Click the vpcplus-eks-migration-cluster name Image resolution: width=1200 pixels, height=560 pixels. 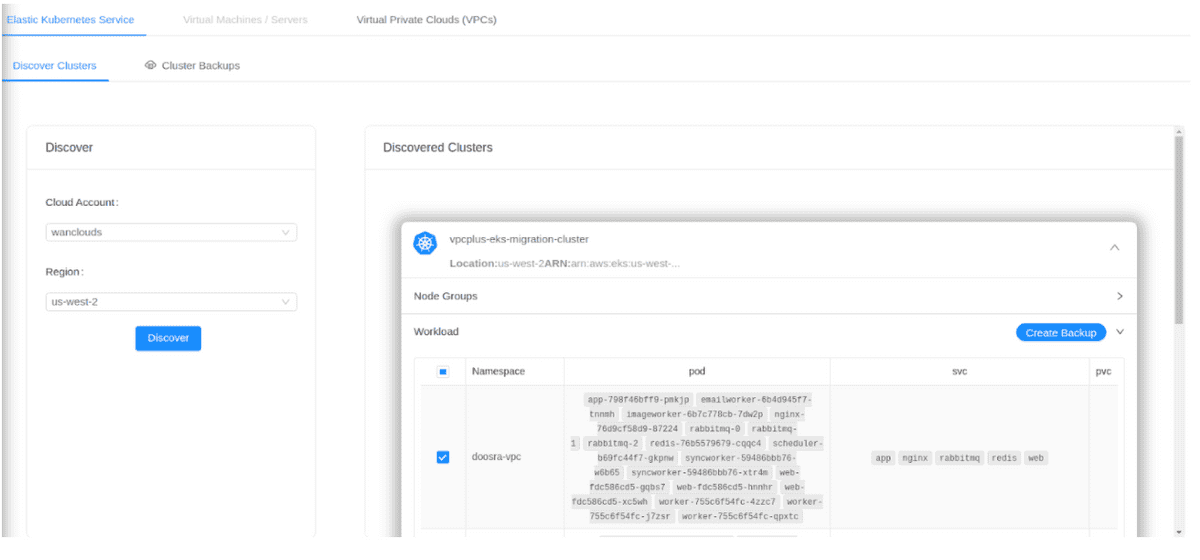[x=519, y=239]
